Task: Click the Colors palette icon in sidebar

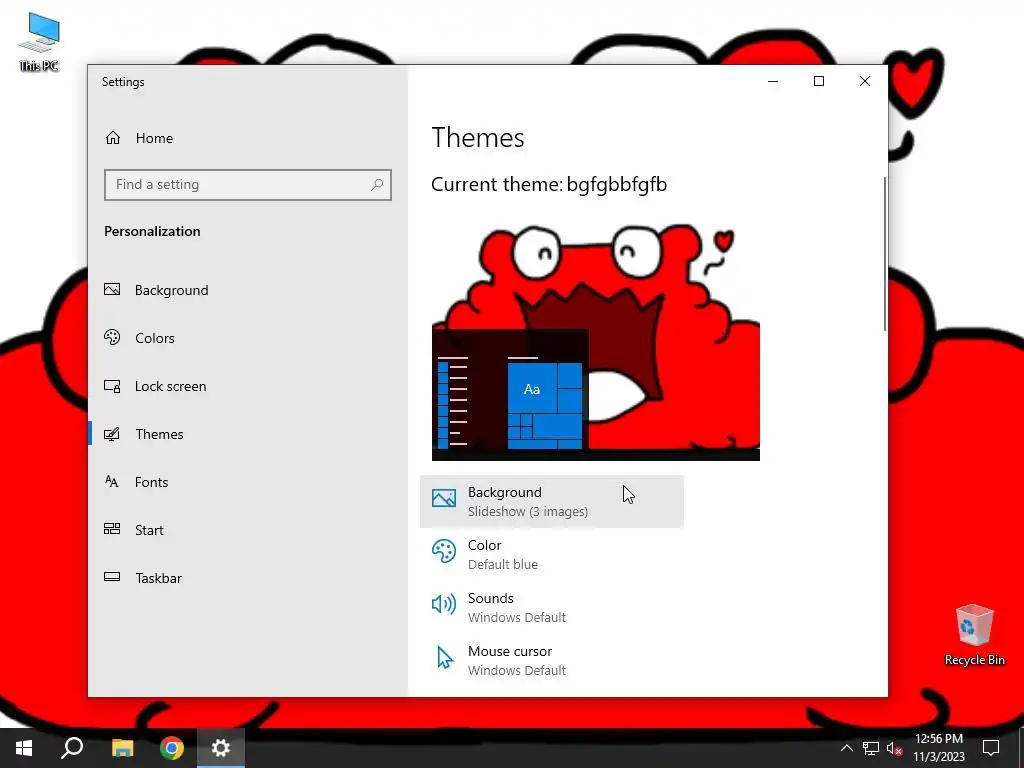Action: 112,338
